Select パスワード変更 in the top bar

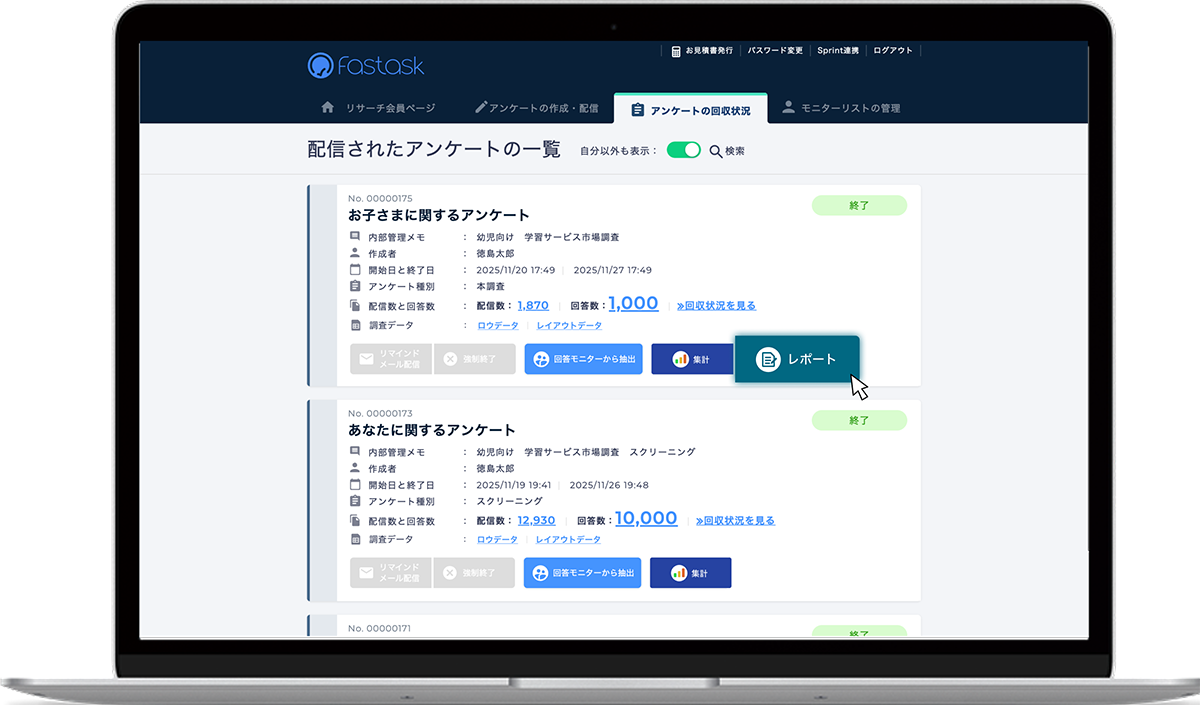(x=774, y=49)
